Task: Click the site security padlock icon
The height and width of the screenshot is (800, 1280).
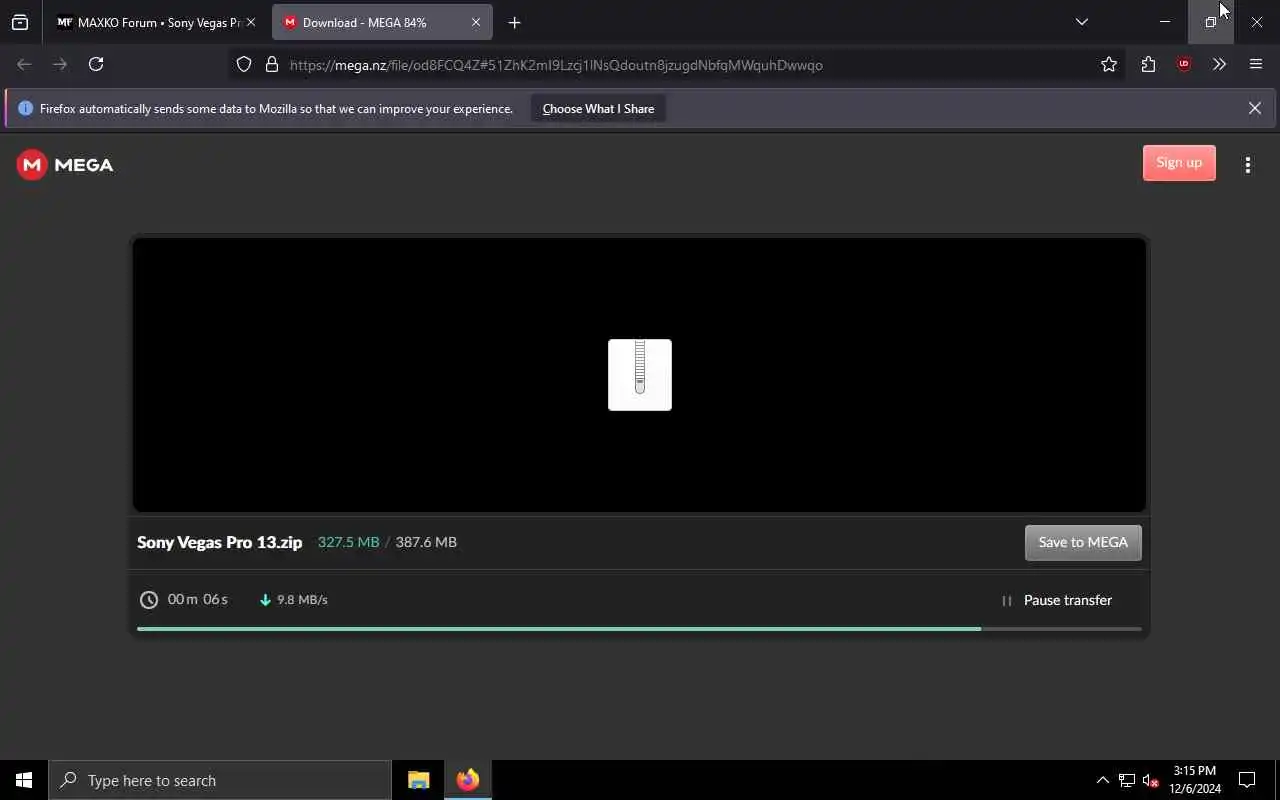Action: [271, 65]
